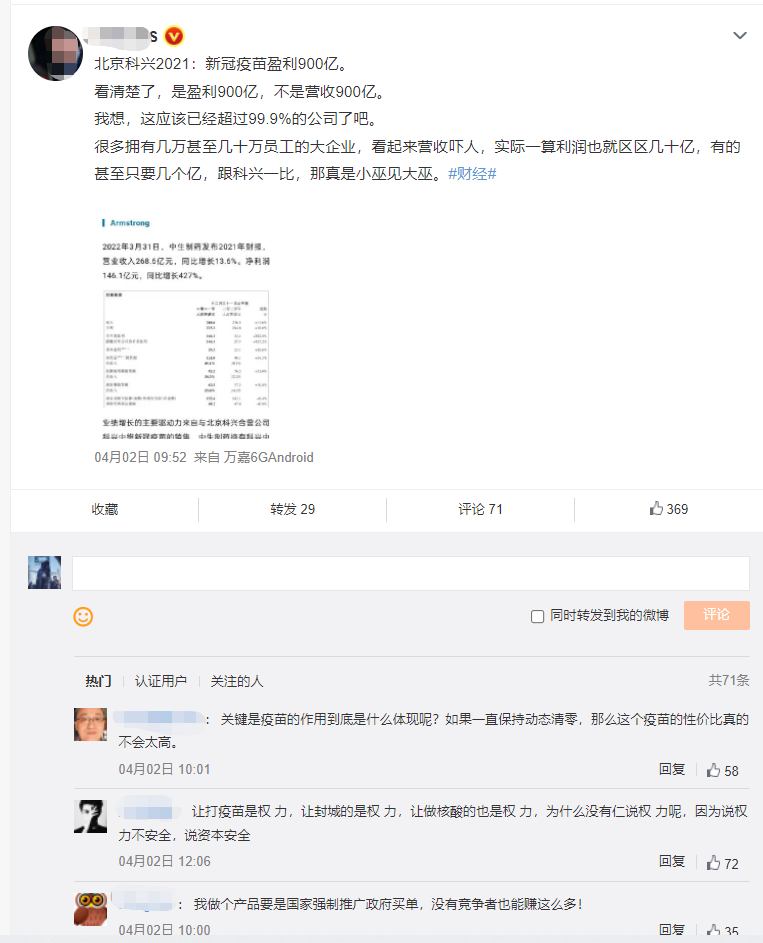Click the owl avatar of third commenter
763x943 pixels.
coord(90,909)
